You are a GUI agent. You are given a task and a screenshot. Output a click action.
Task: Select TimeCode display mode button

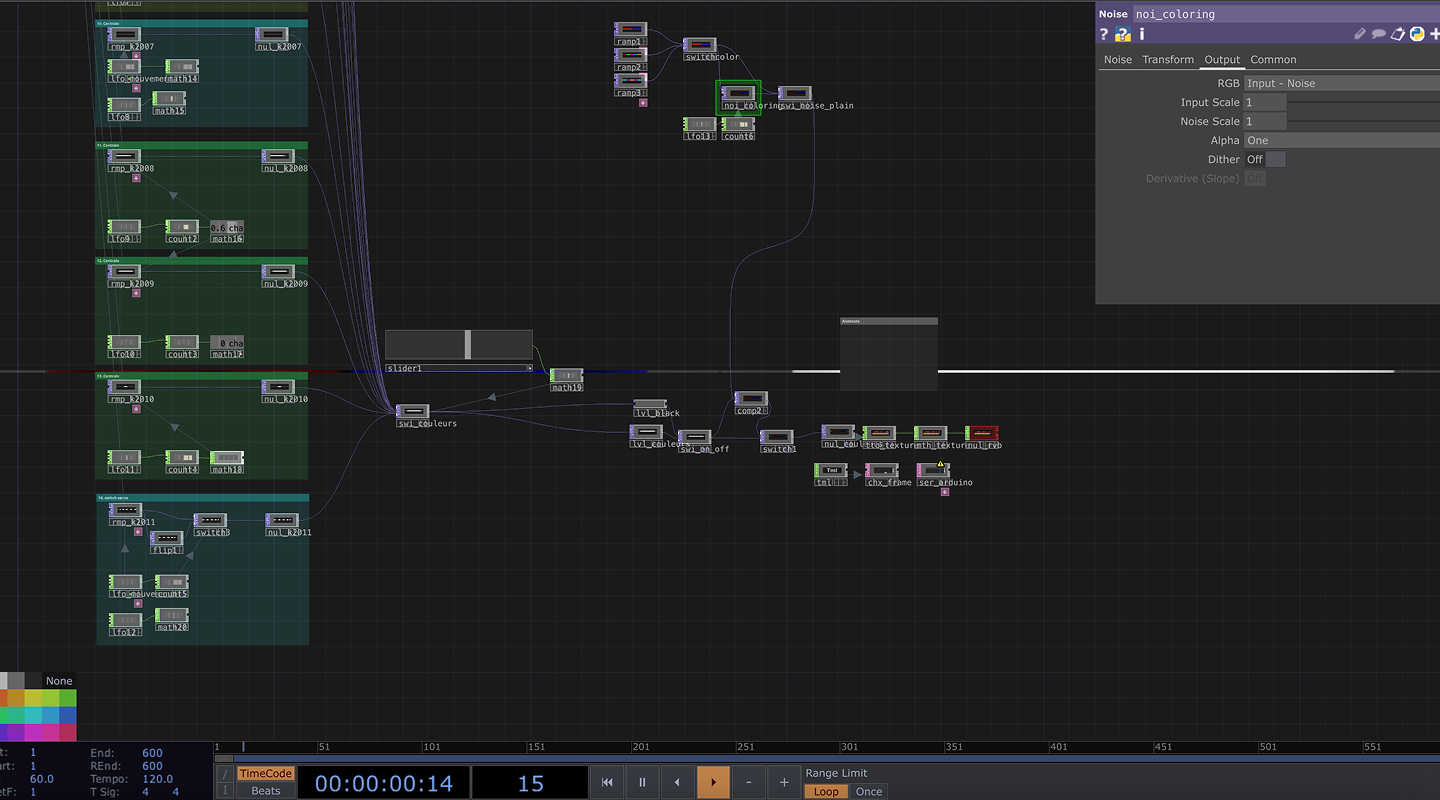265,773
